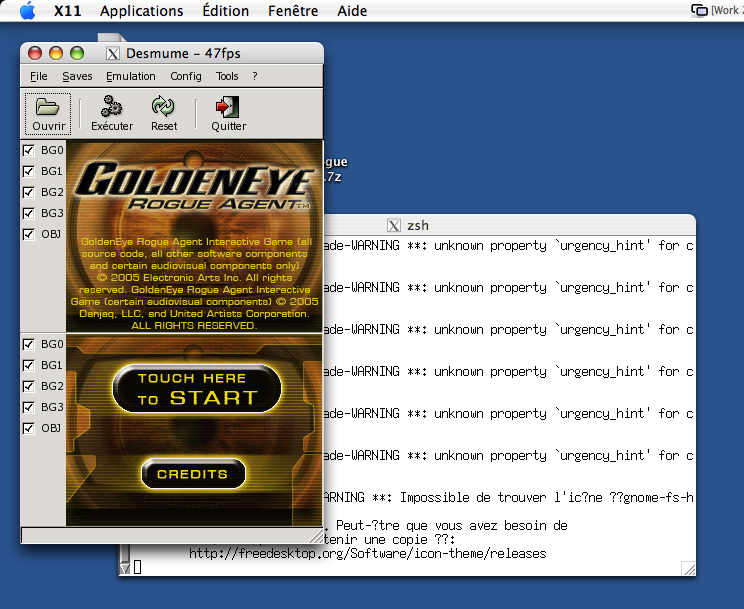Click the workspace icon in the menu bar
The width and height of the screenshot is (744, 609).
point(699,10)
